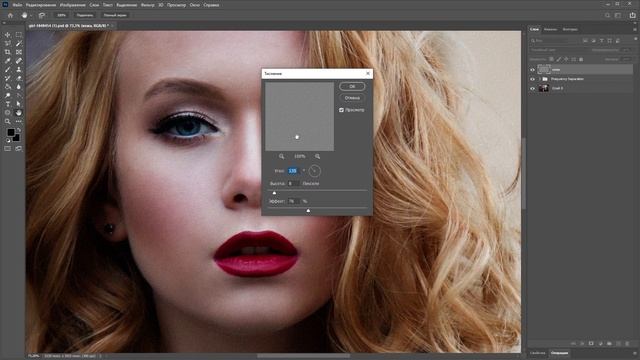Go to Home screen icon
Viewport: 640px width, 360px height.
(10, 15)
